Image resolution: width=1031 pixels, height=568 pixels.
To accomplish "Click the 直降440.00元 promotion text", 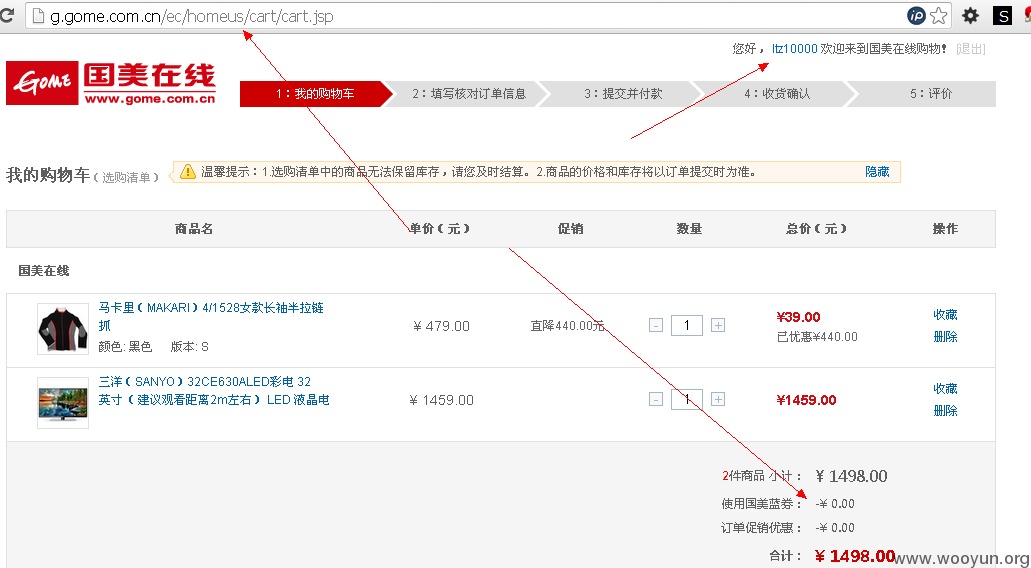I will coord(567,326).
